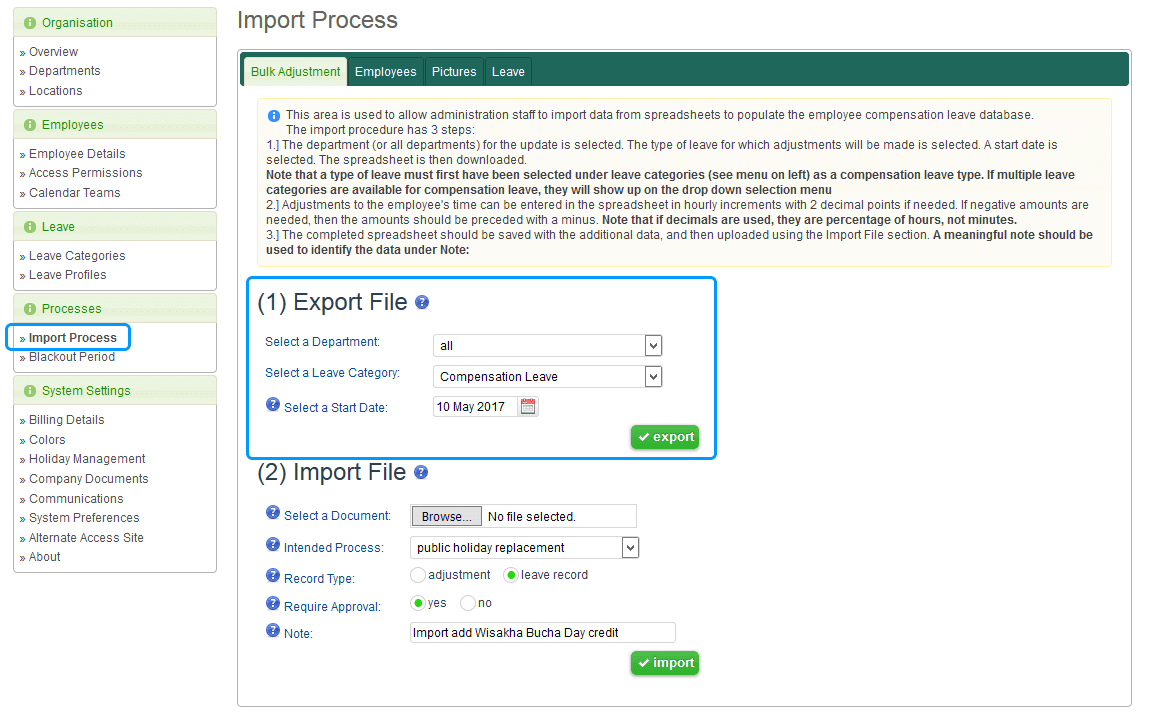Choose no for Require Approval
This screenshot has width=1153, height=726.
click(468, 603)
